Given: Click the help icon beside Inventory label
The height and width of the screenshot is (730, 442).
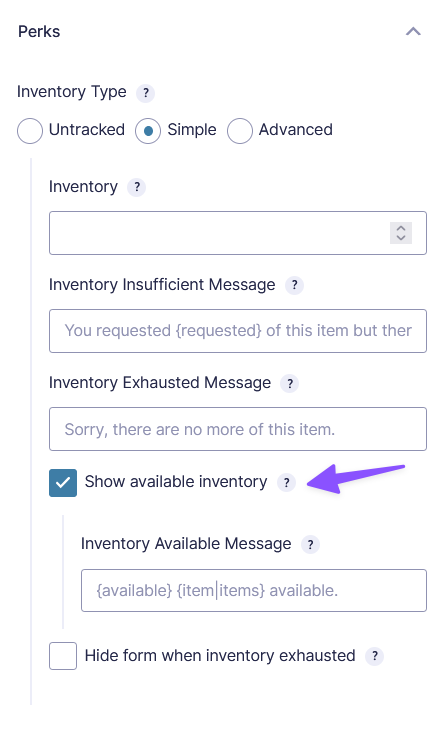Looking at the screenshot, I should tap(136, 187).
